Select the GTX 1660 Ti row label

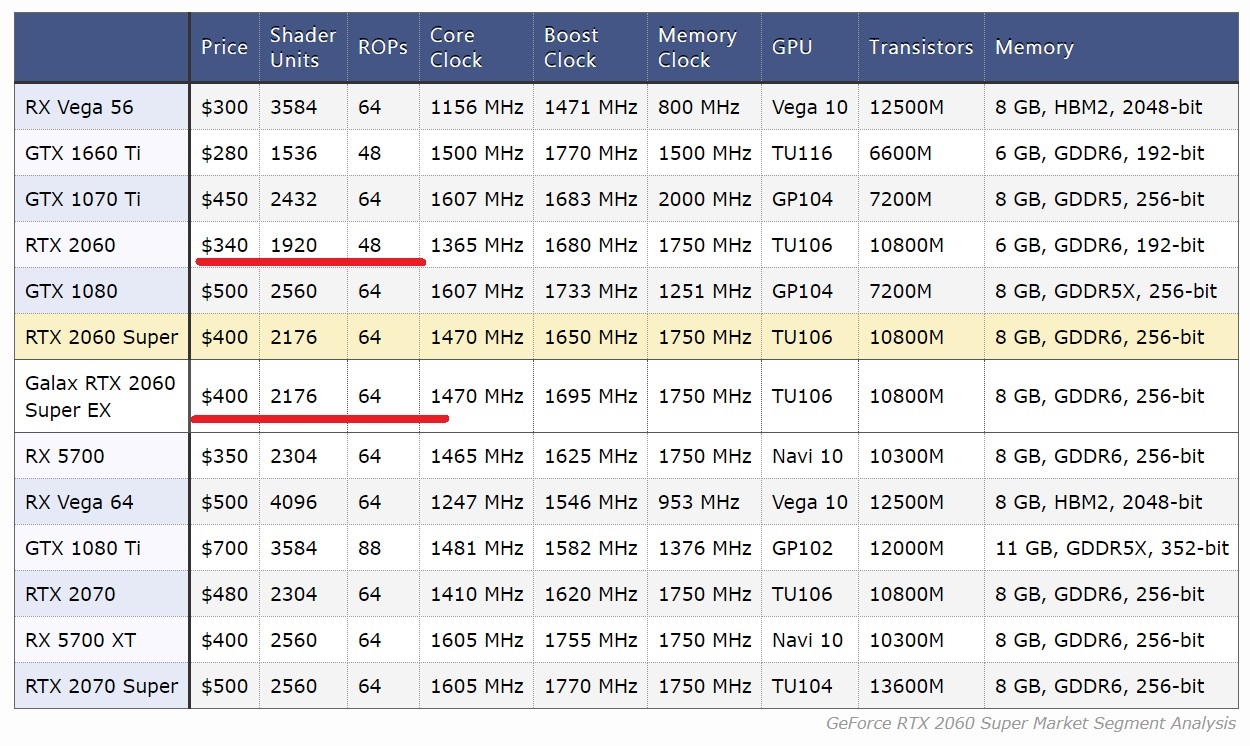point(84,153)
